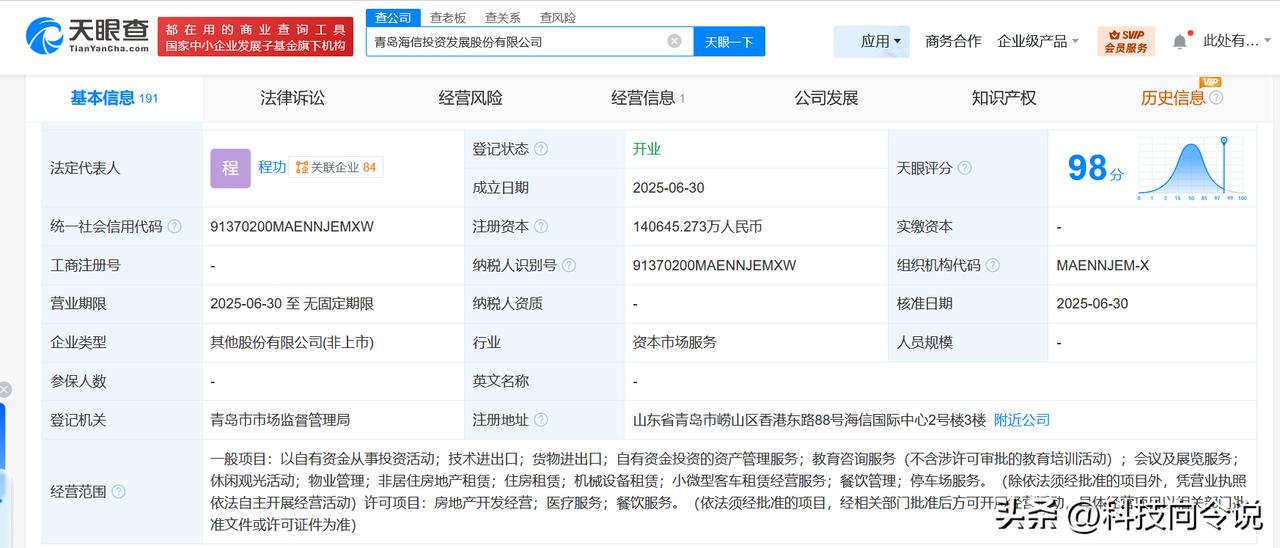Click 核准日期 value 2025-06-30

click(x=1092, y=303)
